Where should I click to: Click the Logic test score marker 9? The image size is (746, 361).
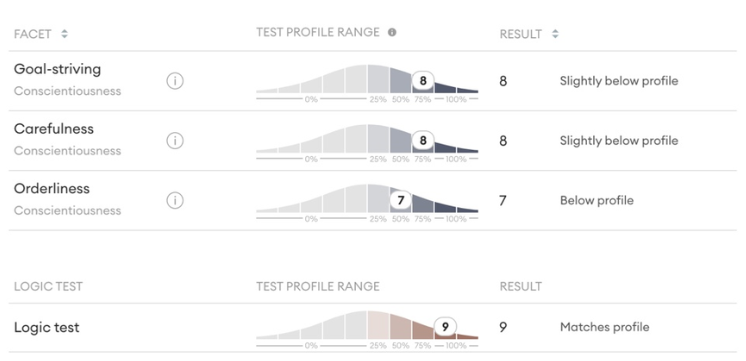445,327
